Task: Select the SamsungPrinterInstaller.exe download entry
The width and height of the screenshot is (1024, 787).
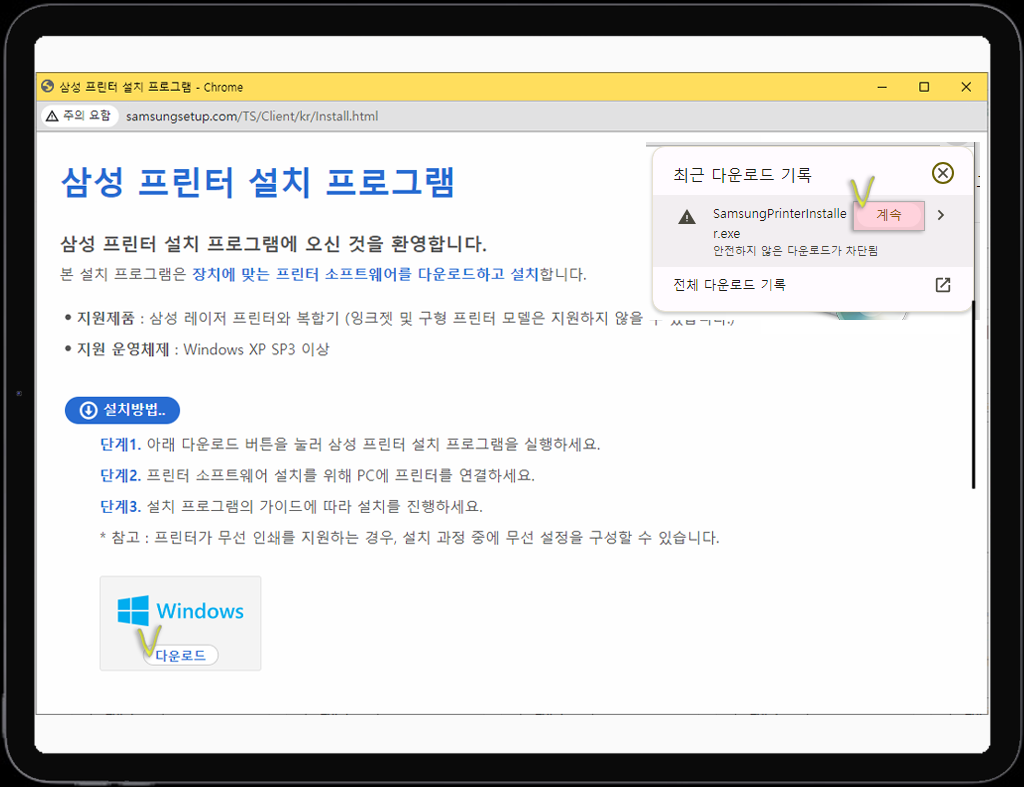Action: 770,214
